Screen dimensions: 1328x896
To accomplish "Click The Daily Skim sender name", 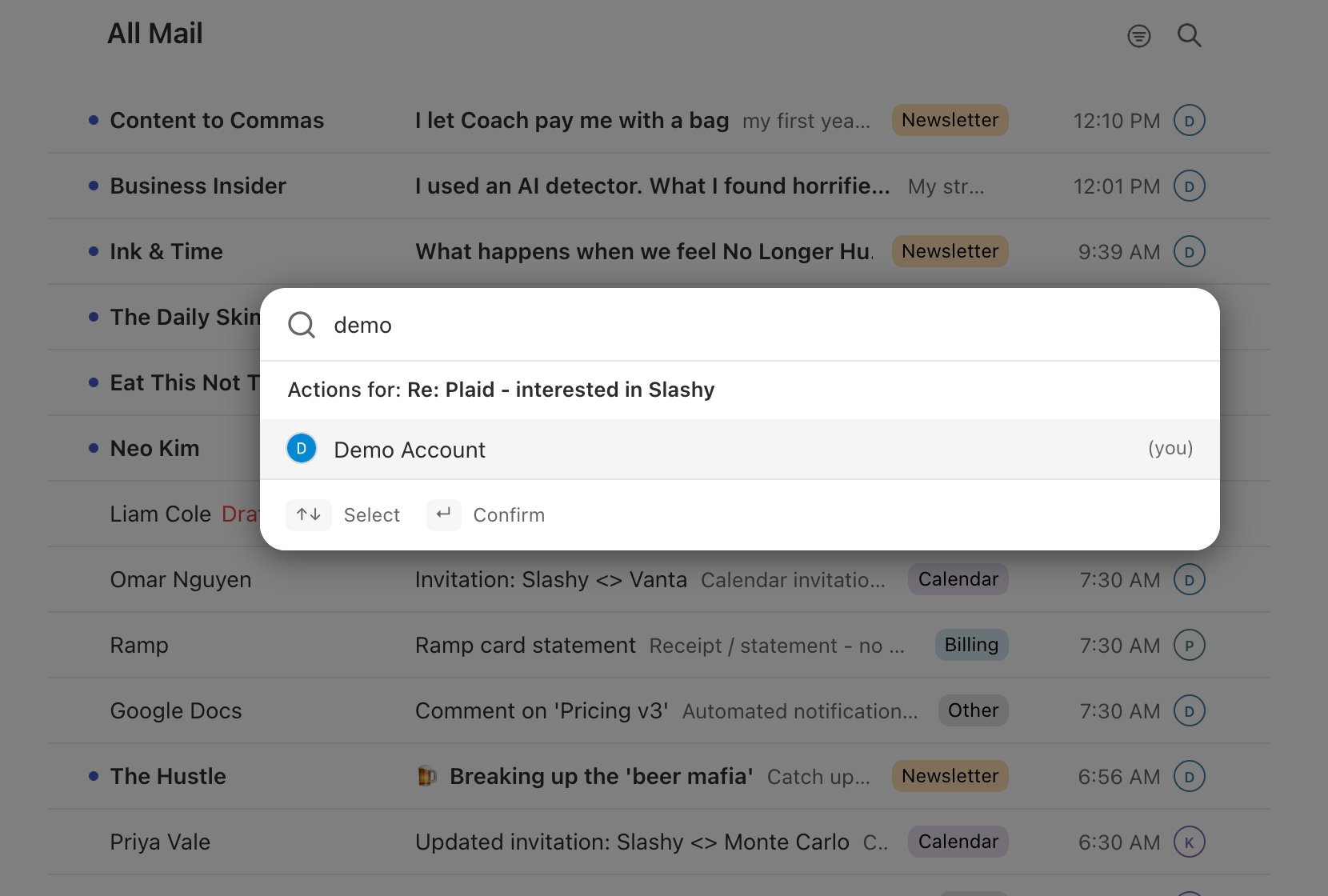I will point(185,318).
